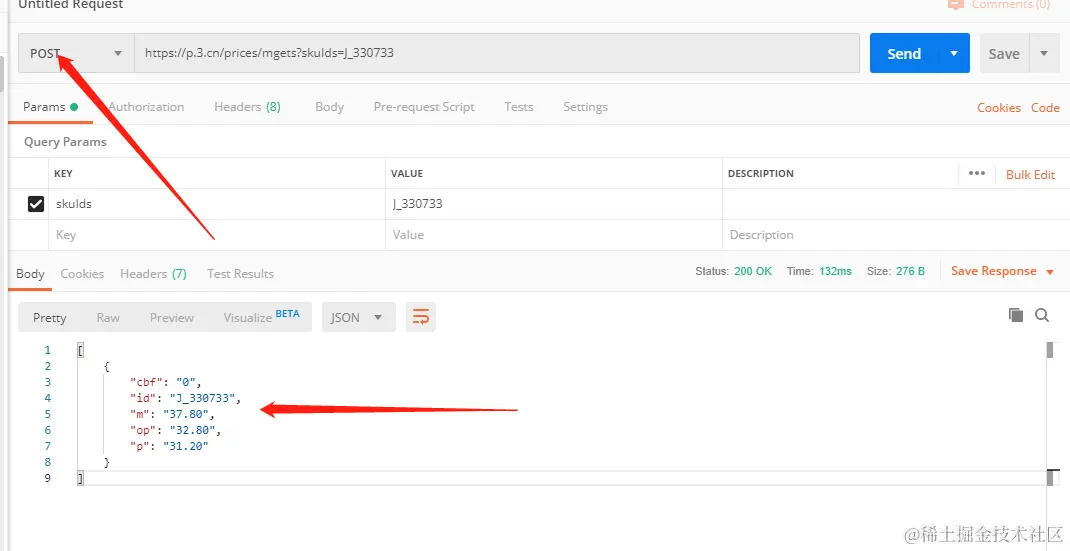This screenshot has width=1070, height=551.
Task: Send the request
Action: [904, 53]
